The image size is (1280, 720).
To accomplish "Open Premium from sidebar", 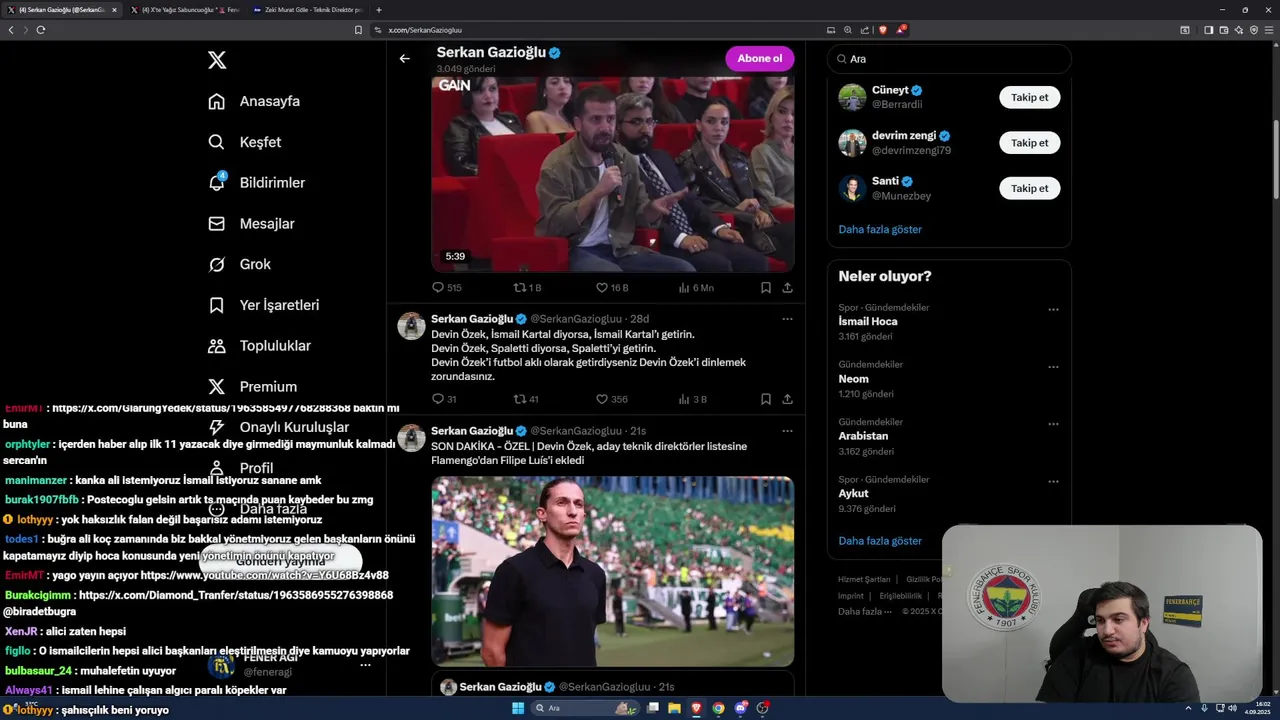I will [x=252, y=387].
